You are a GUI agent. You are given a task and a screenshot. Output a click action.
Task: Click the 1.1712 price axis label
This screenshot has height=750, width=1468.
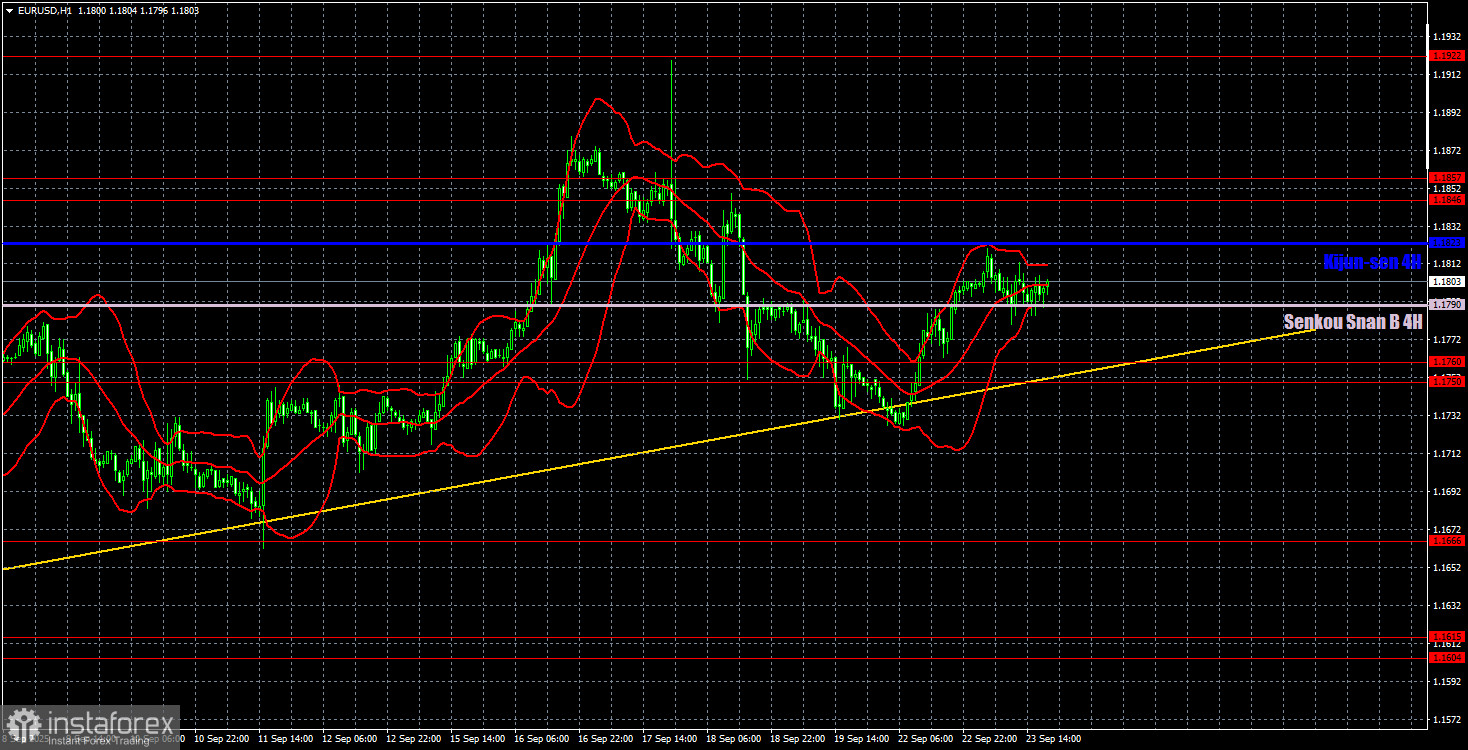(1447, 454)
